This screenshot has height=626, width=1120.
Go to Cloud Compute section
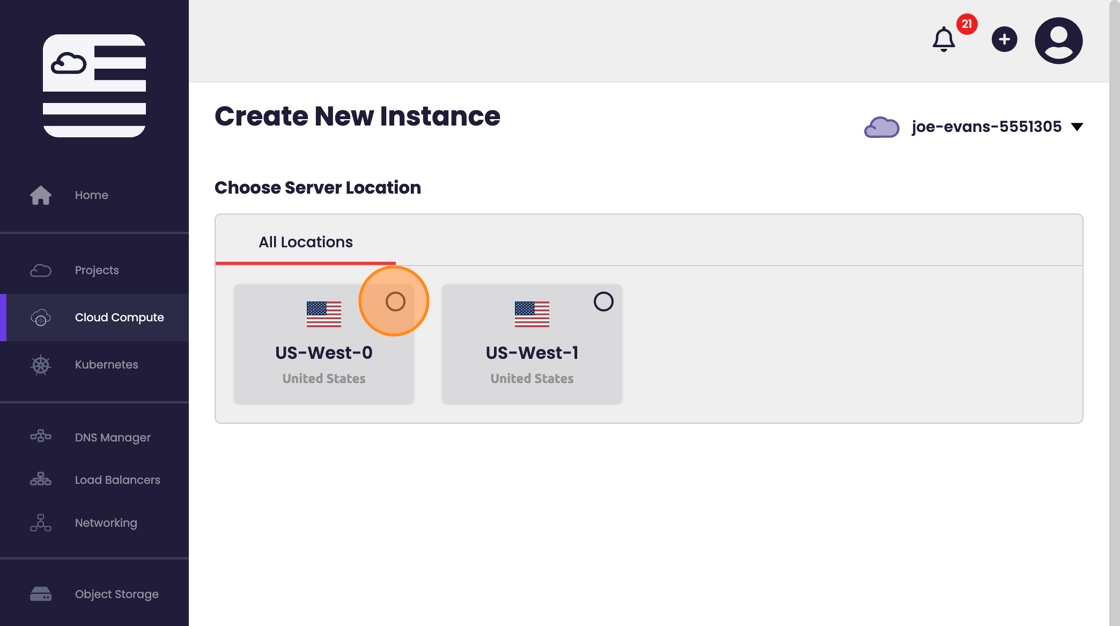click(118, 317)
